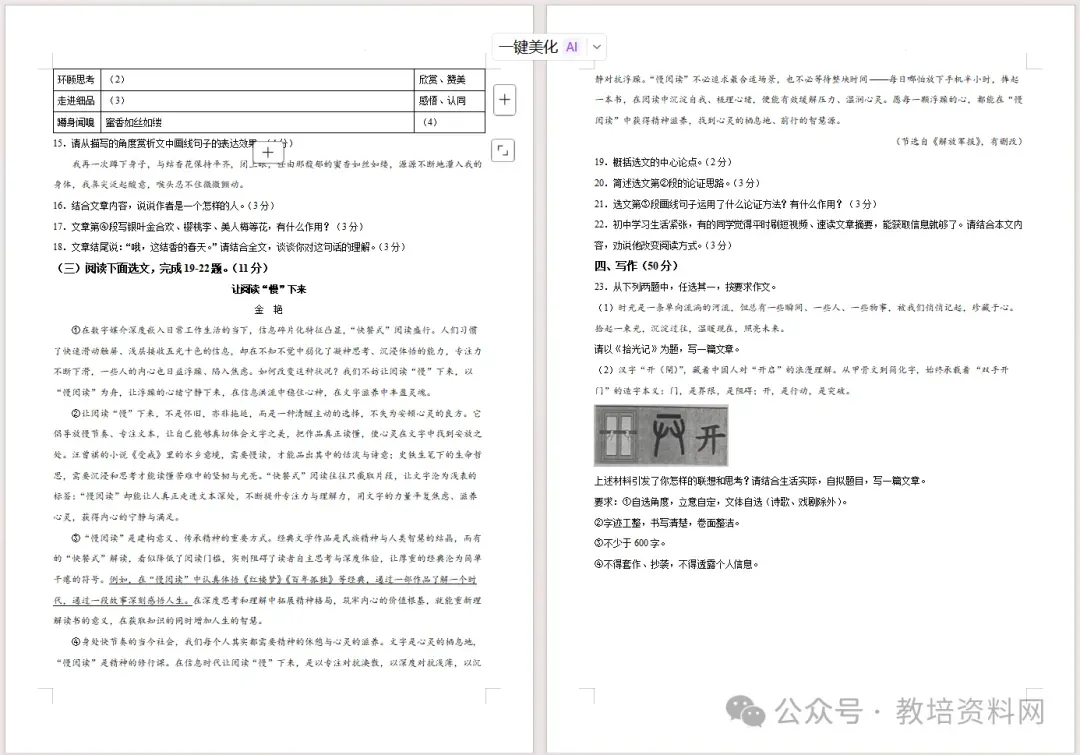
Task: Expand the dropdown arrow beside 一键美化 AI
Action: tap(597, 47)
